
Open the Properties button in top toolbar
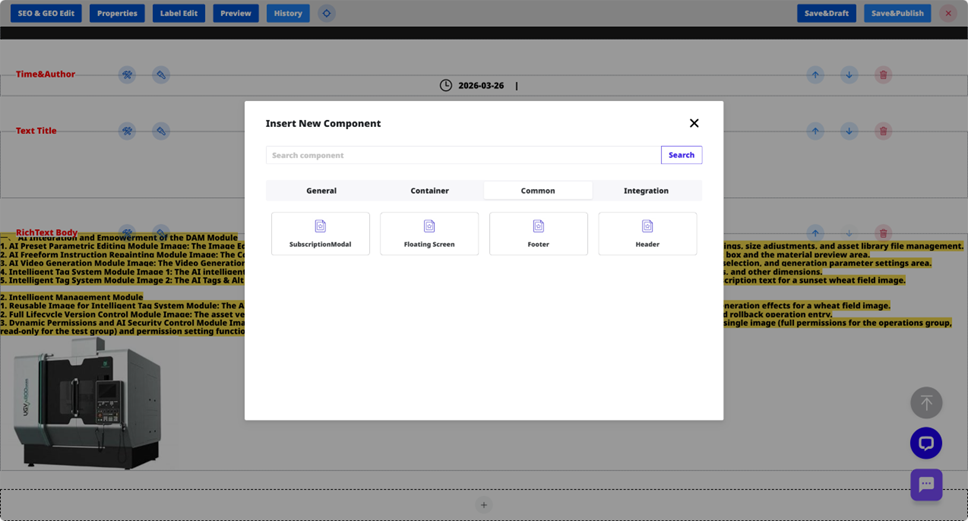tap(117, 13)
